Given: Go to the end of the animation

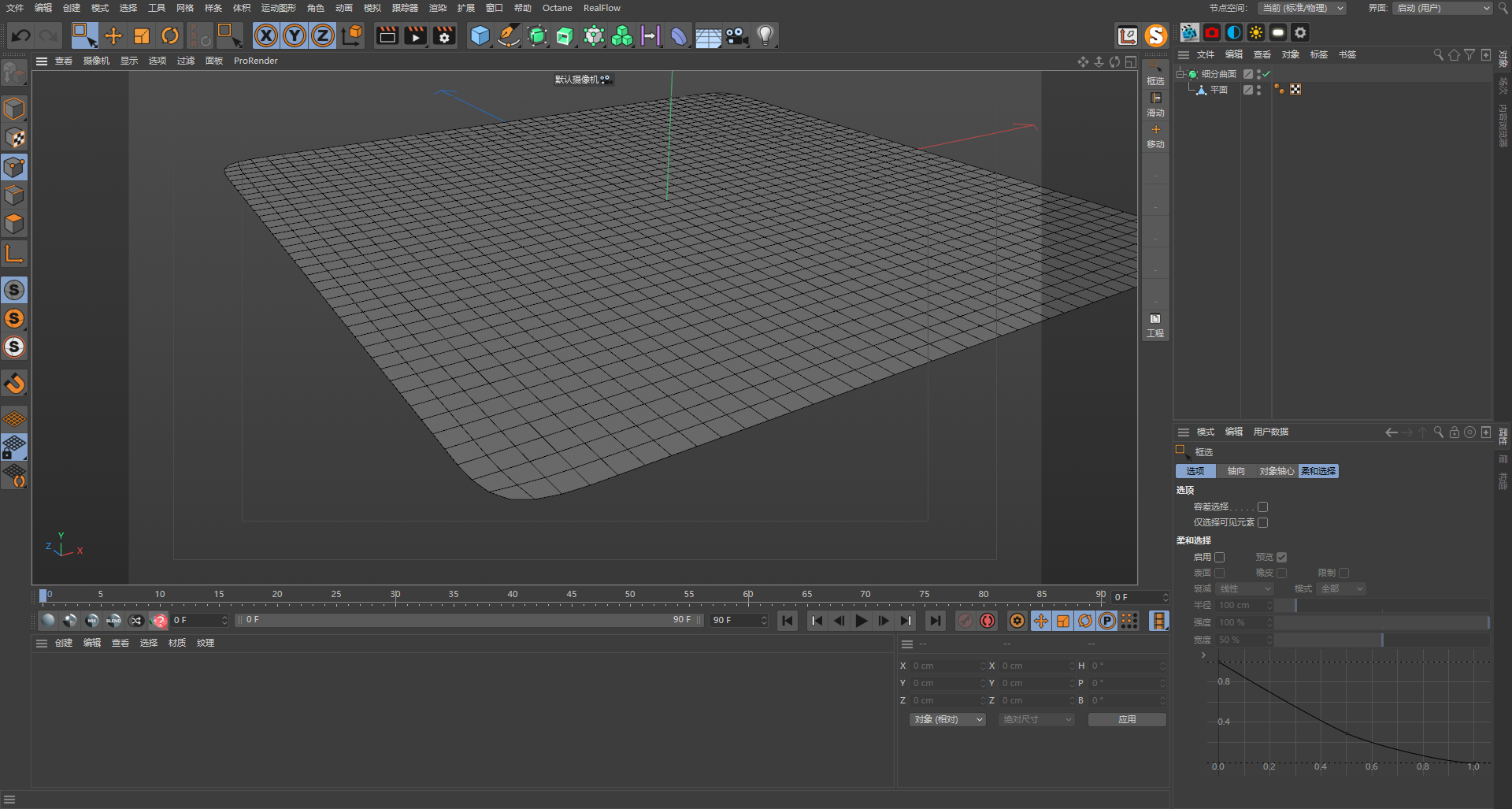Looking at the screenshot, I should [x=935, y=621].
